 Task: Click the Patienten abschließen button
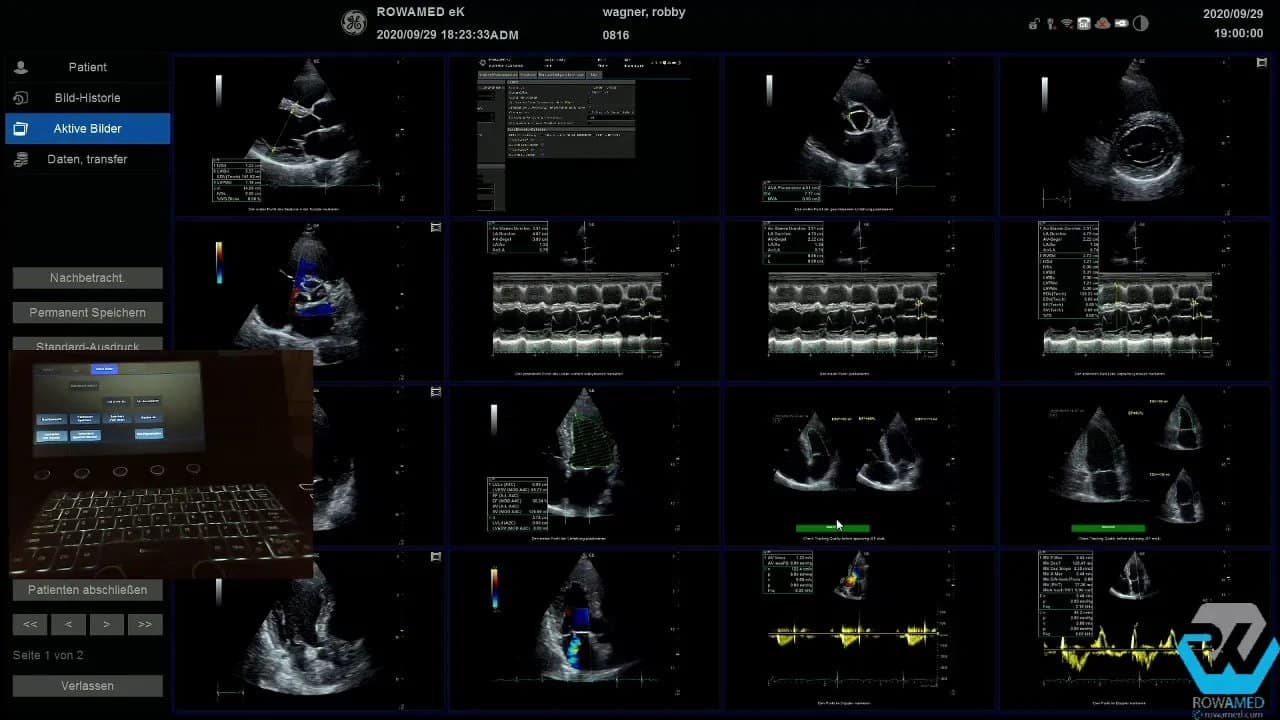click(87, 590)
